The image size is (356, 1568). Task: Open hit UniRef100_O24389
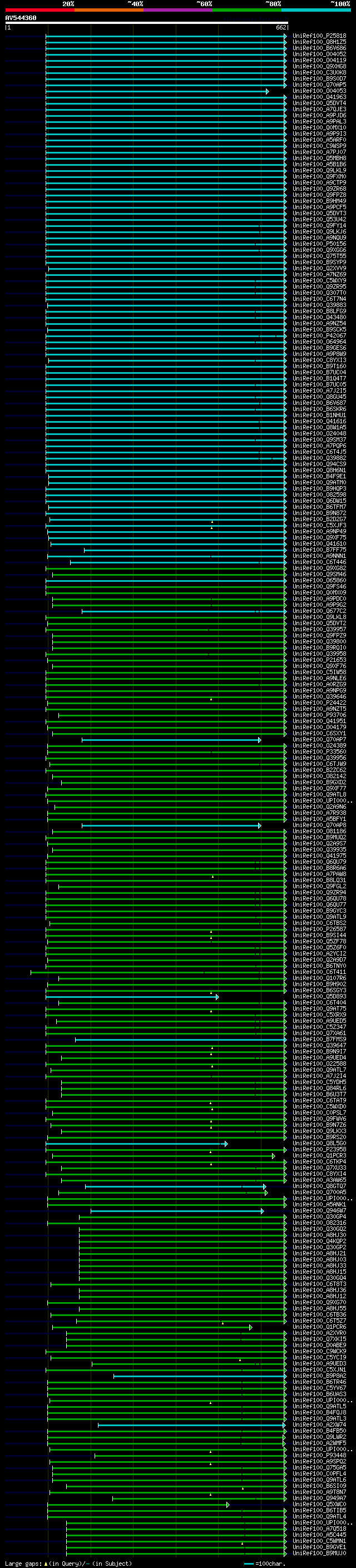point(319,746)
